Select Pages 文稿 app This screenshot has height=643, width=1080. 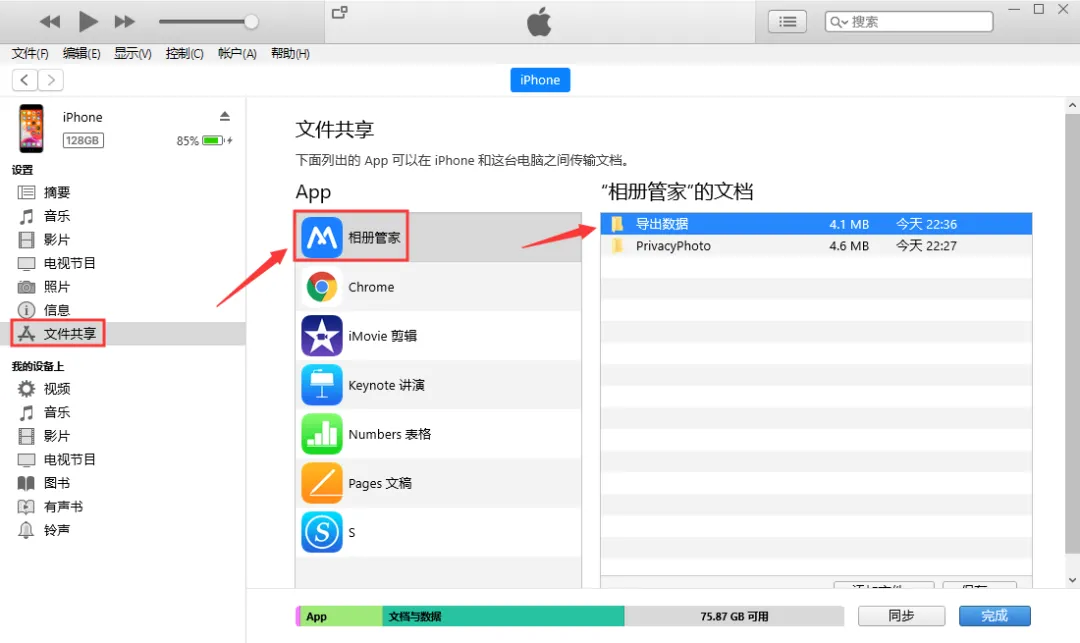(379, 483)
